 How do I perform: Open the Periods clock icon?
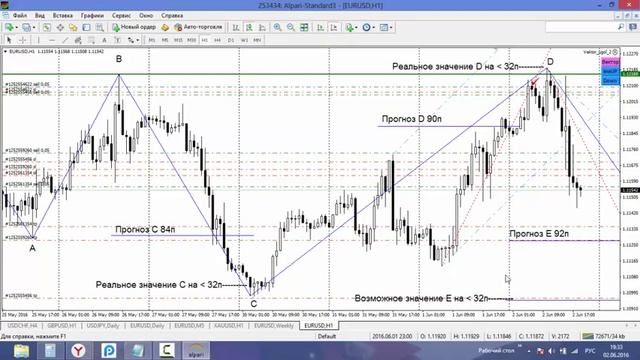pos(367,27)
